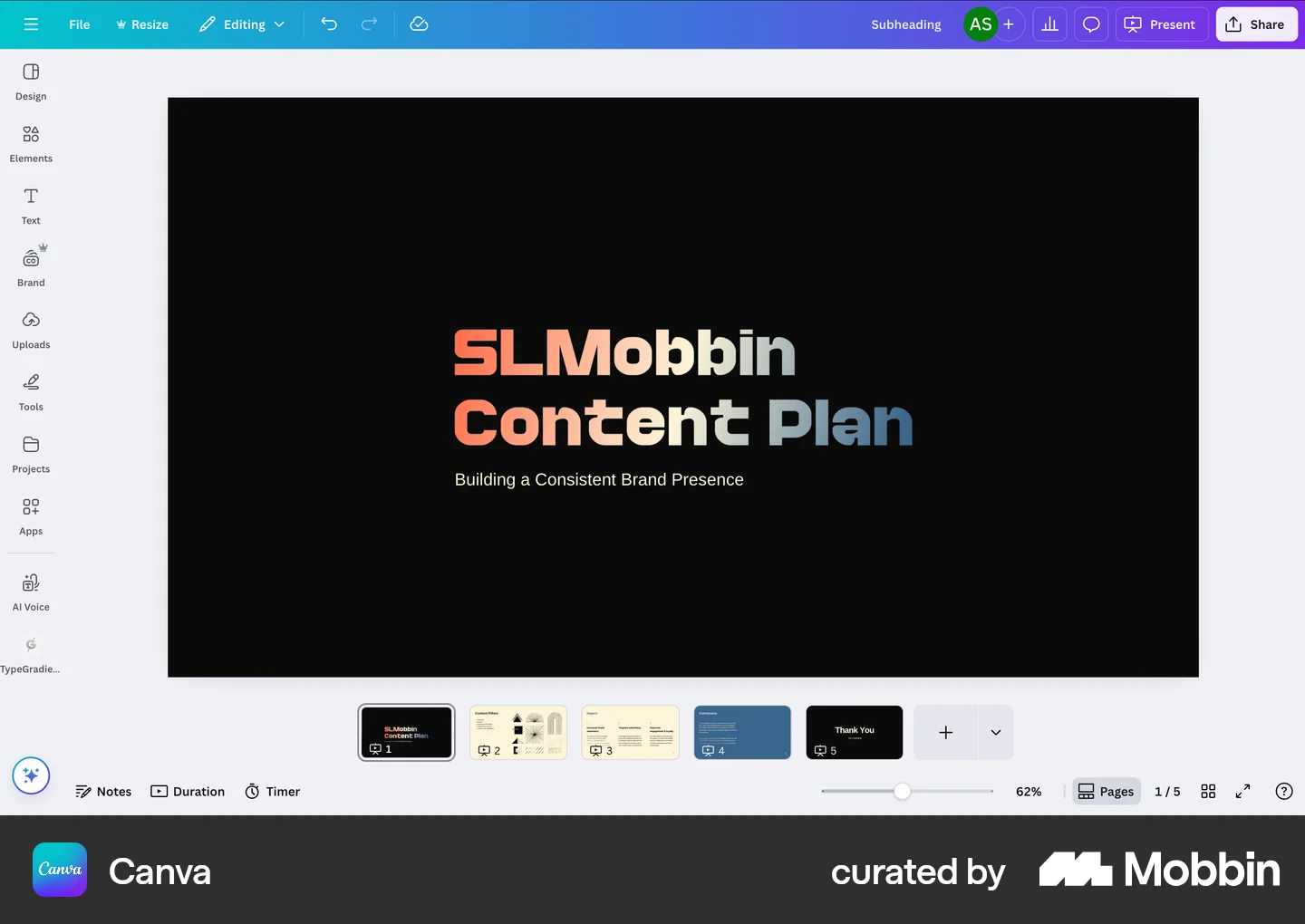Open the Apps panel
The height and width of the screenshot is (924, 1305).
point(31,517)
